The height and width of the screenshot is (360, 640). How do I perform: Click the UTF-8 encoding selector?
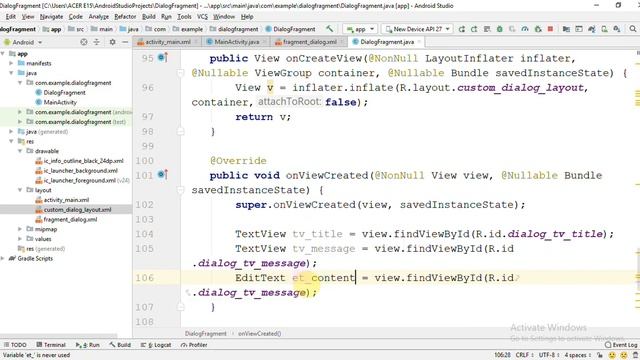pos(548,355)
